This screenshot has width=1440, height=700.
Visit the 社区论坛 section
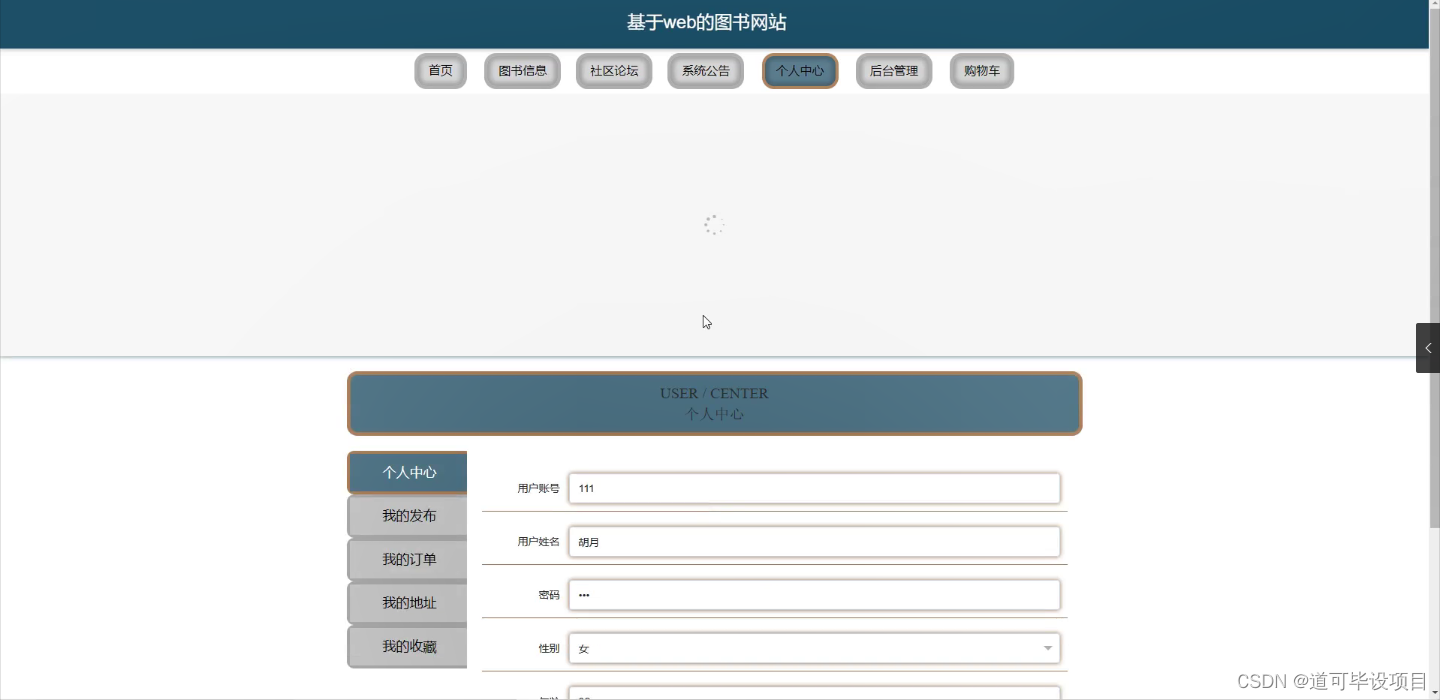pos(614,70)
